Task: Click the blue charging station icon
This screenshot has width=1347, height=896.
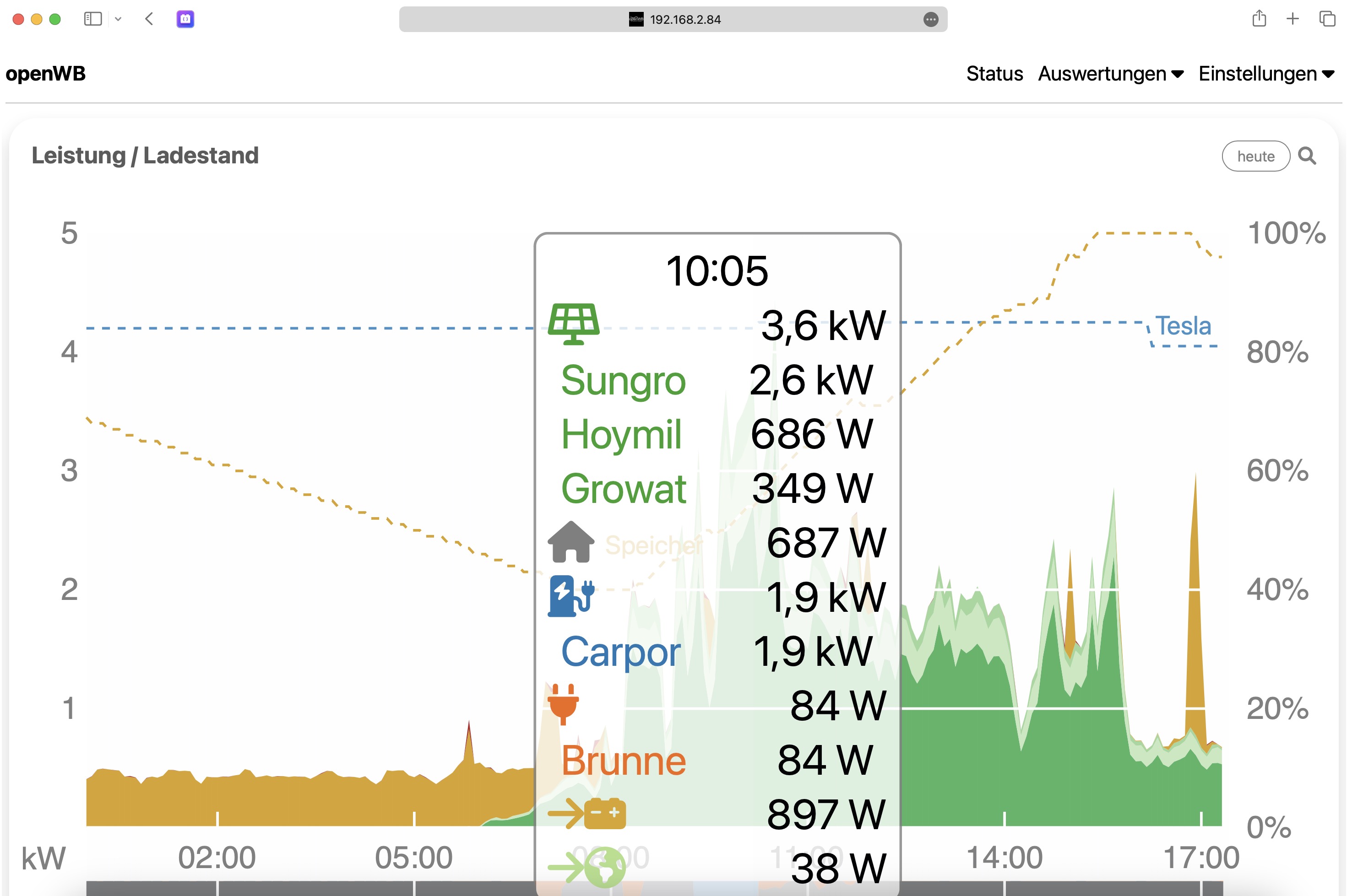Action: click(x=570, y=596)
